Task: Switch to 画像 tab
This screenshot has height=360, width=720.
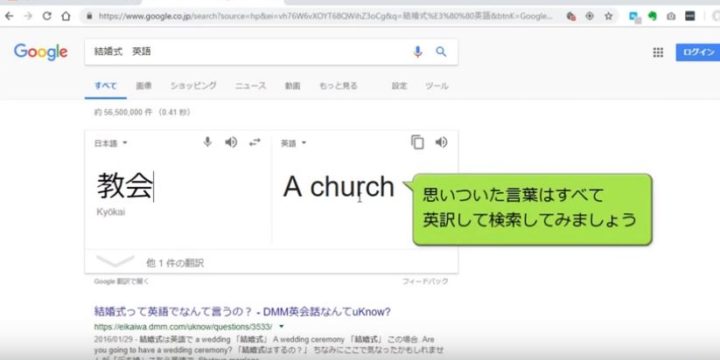Action: click(144, 86)
